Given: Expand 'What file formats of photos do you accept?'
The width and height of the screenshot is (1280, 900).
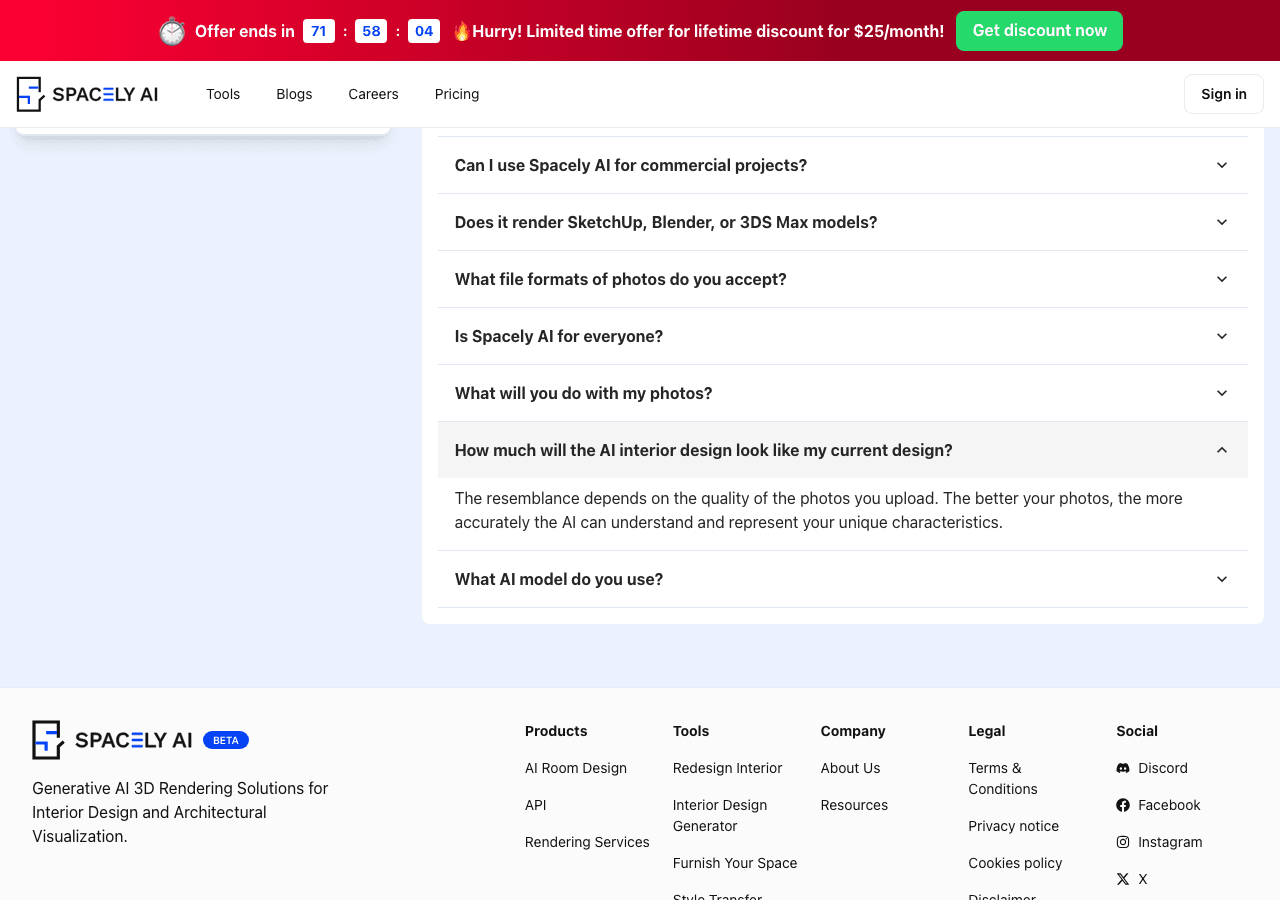Looking at the screenshot, I should point(843,279).
